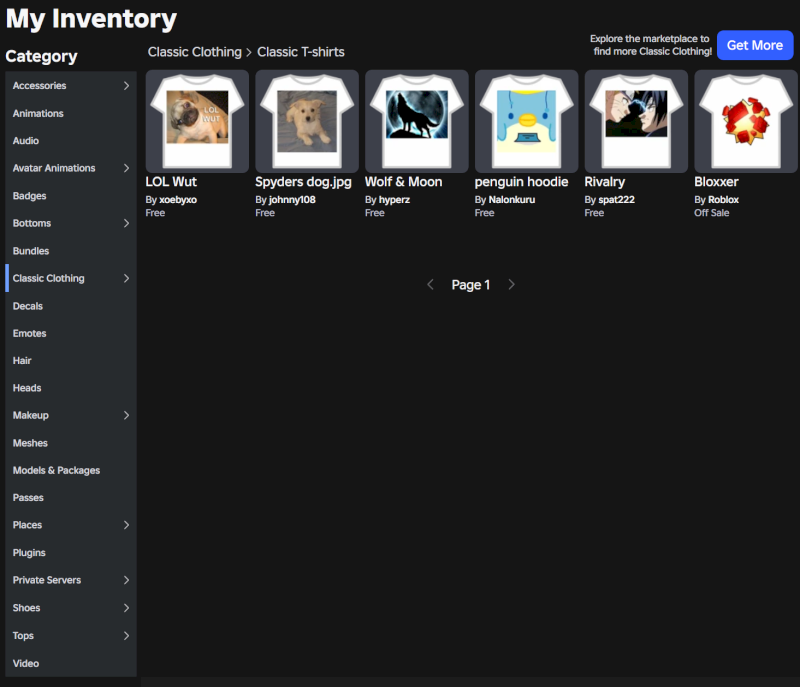Open the Video category
Screen dimensions: 800x687
26,664
